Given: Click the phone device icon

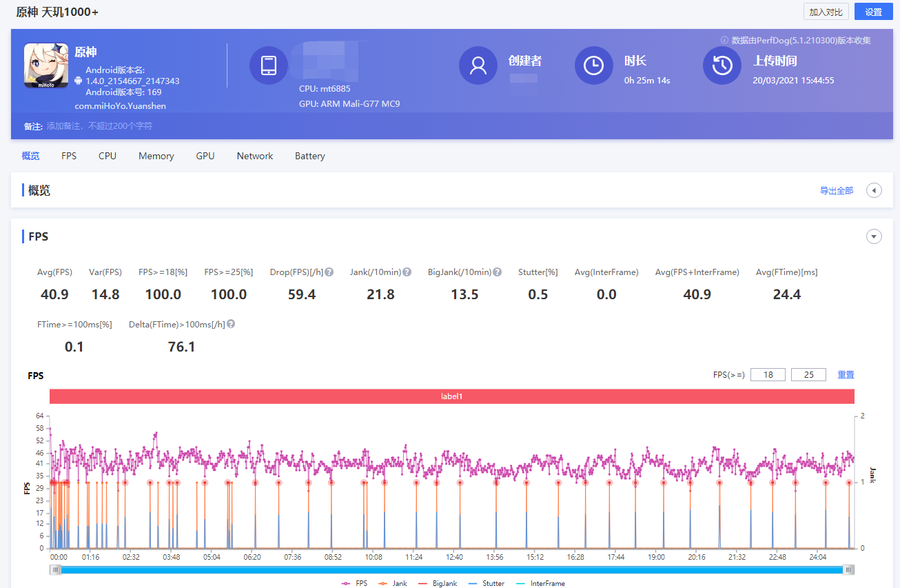Looking at the screenshot, I should pyautogui.click(x=268, y=66).
